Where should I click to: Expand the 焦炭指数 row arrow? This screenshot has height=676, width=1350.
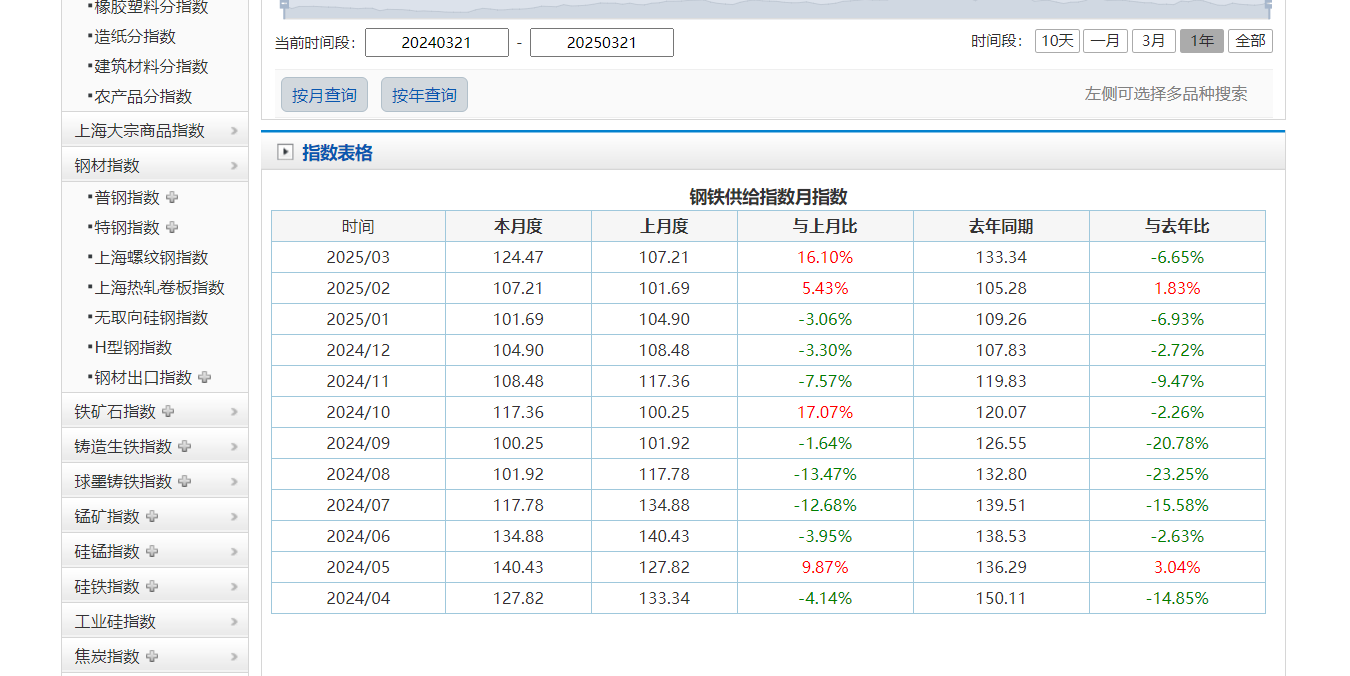coord(234,657)
